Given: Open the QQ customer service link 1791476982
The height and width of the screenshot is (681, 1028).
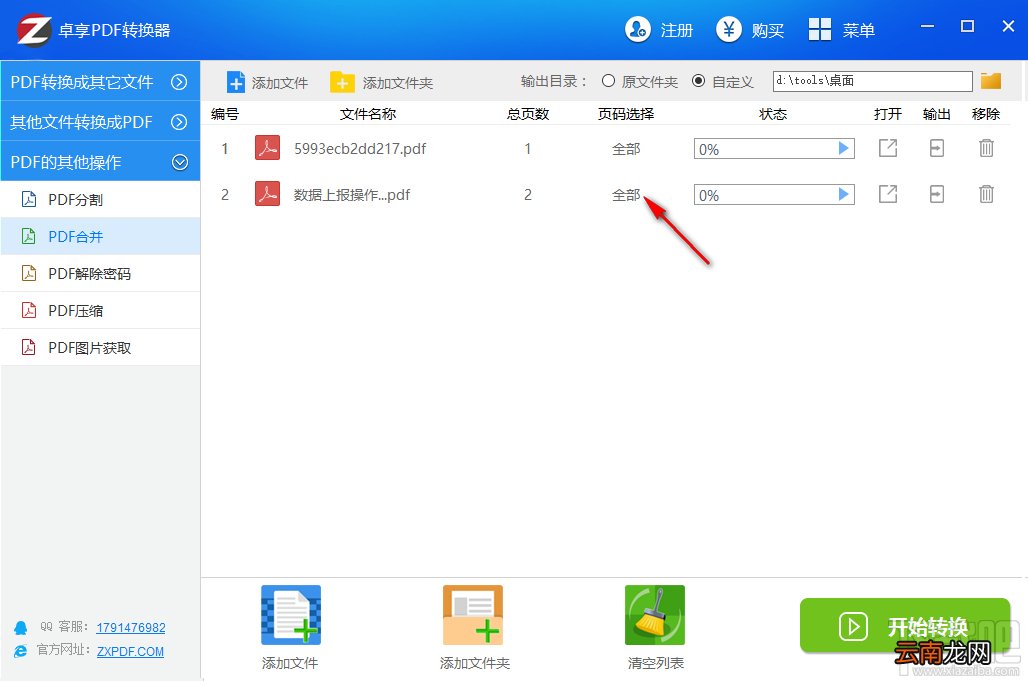Looking at the screenshot, I should (x=130, y=627).
